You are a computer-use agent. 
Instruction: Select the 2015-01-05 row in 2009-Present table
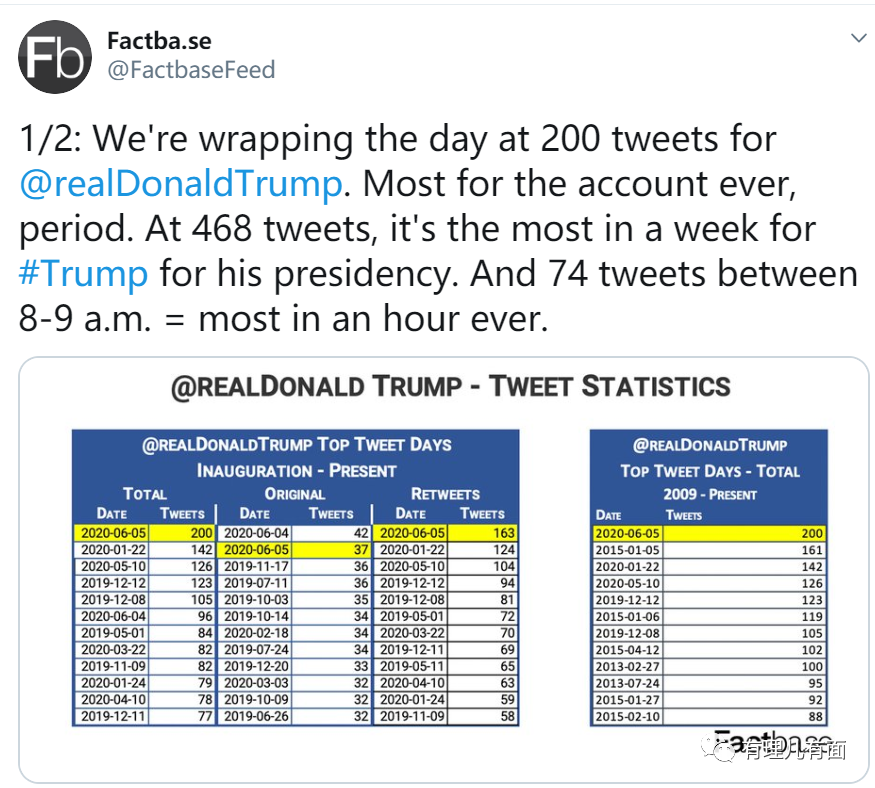tap(709, 550)
